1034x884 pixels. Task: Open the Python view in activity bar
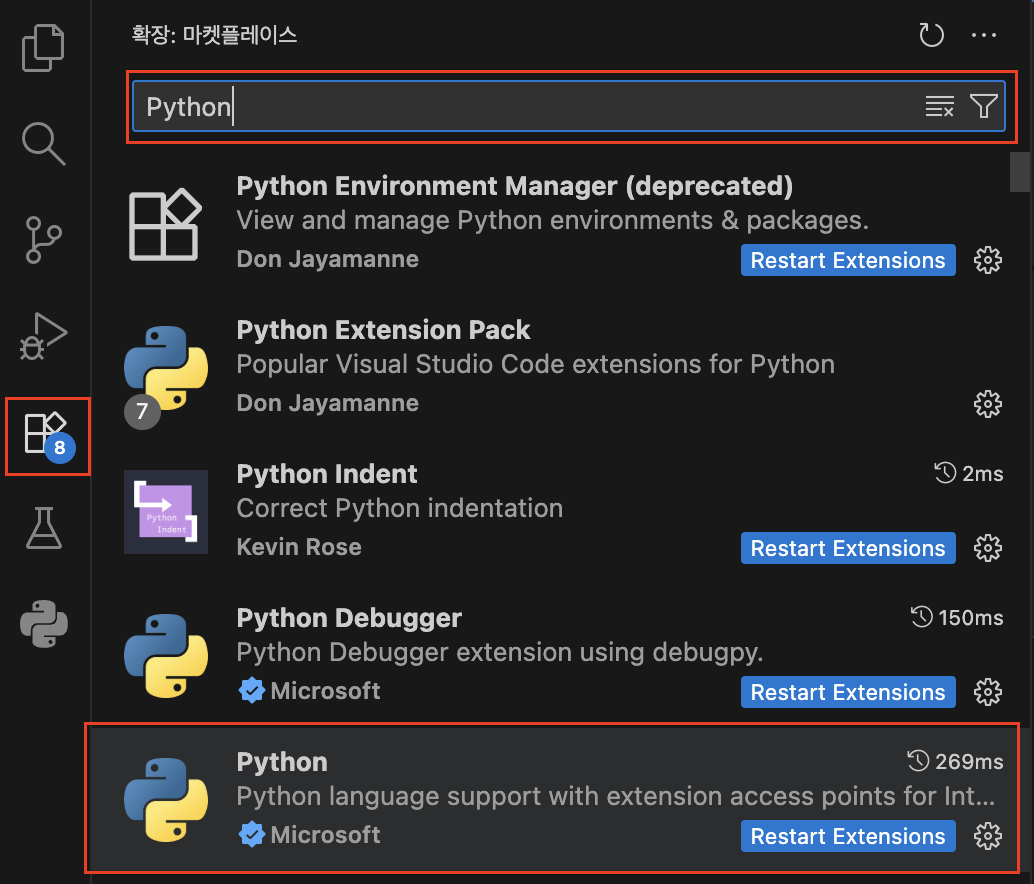[44, 624]
